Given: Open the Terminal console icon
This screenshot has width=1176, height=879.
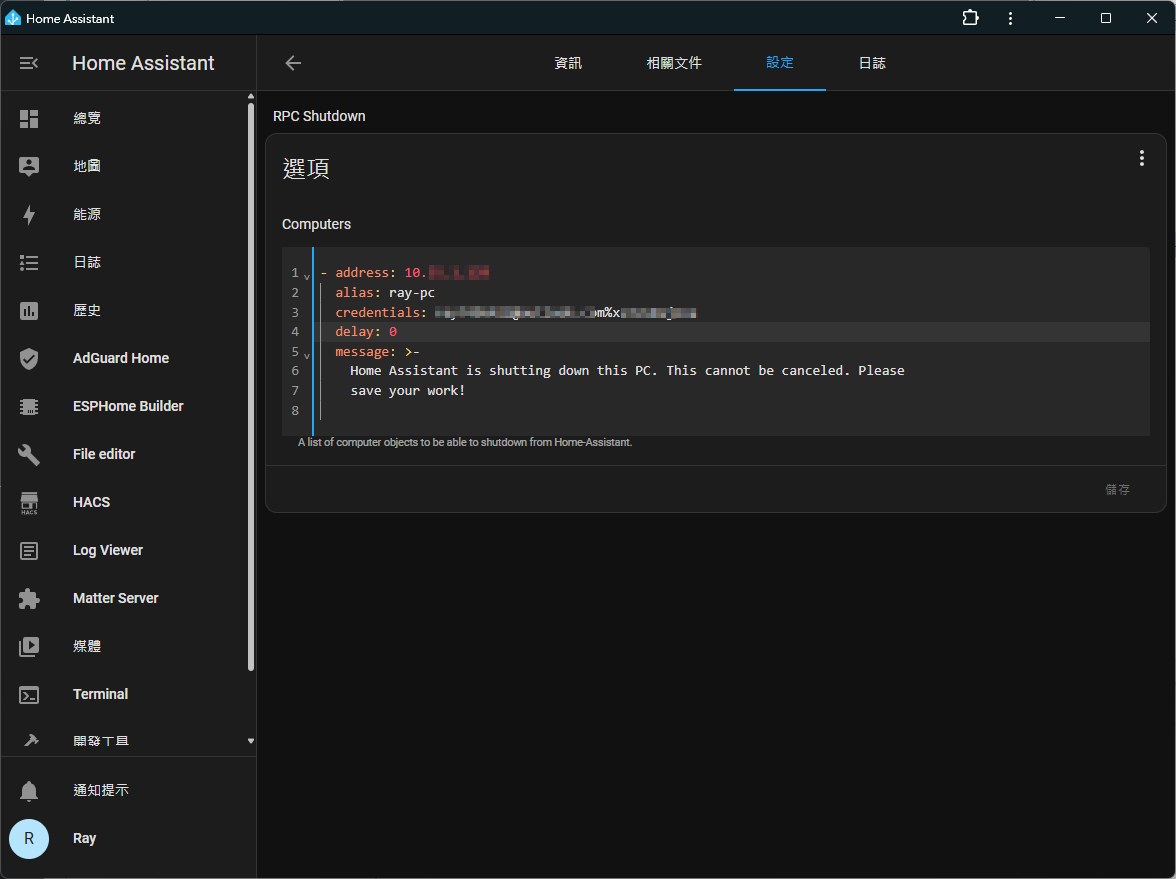Looking at the screenshot, I should 28,694.
